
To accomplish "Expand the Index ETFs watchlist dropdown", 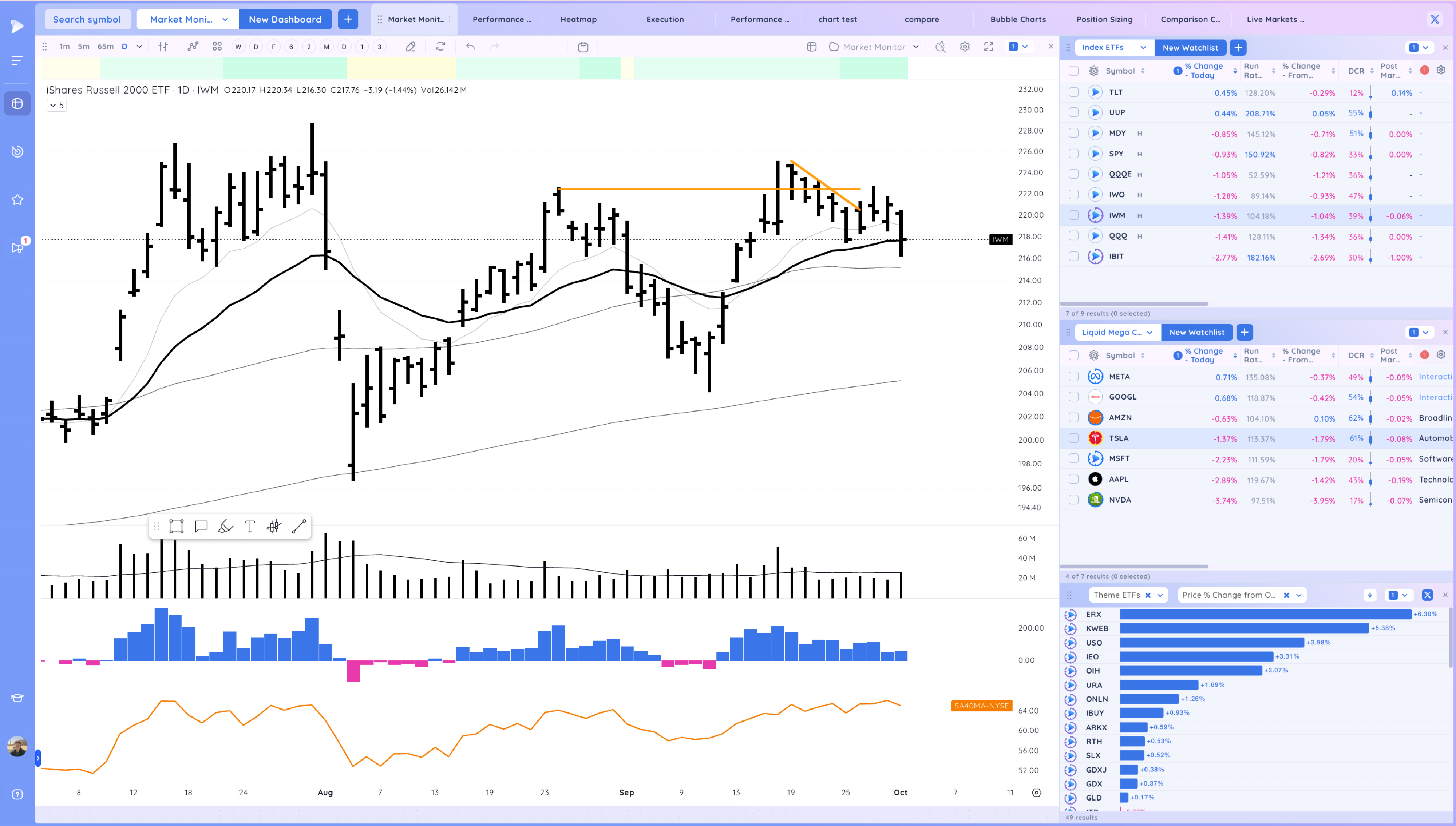I will [1143, 48].
